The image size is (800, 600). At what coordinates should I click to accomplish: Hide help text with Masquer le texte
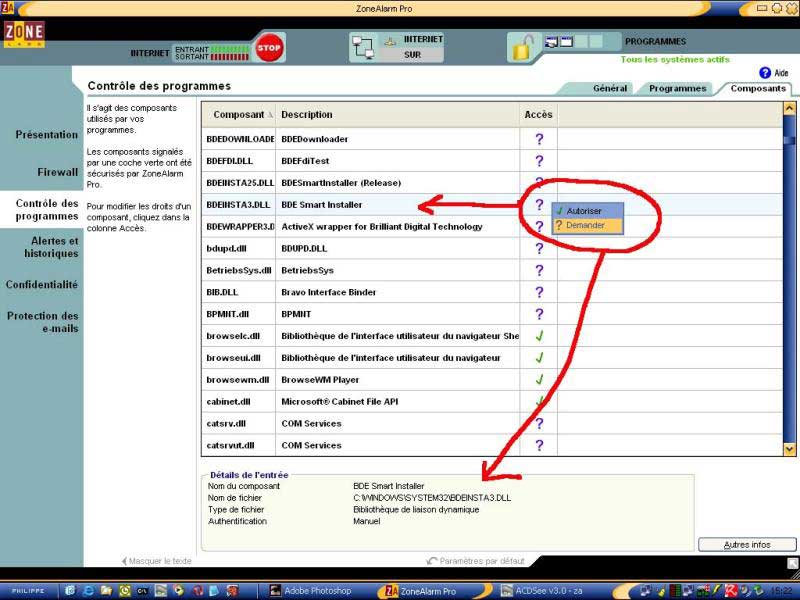point(156,561)
